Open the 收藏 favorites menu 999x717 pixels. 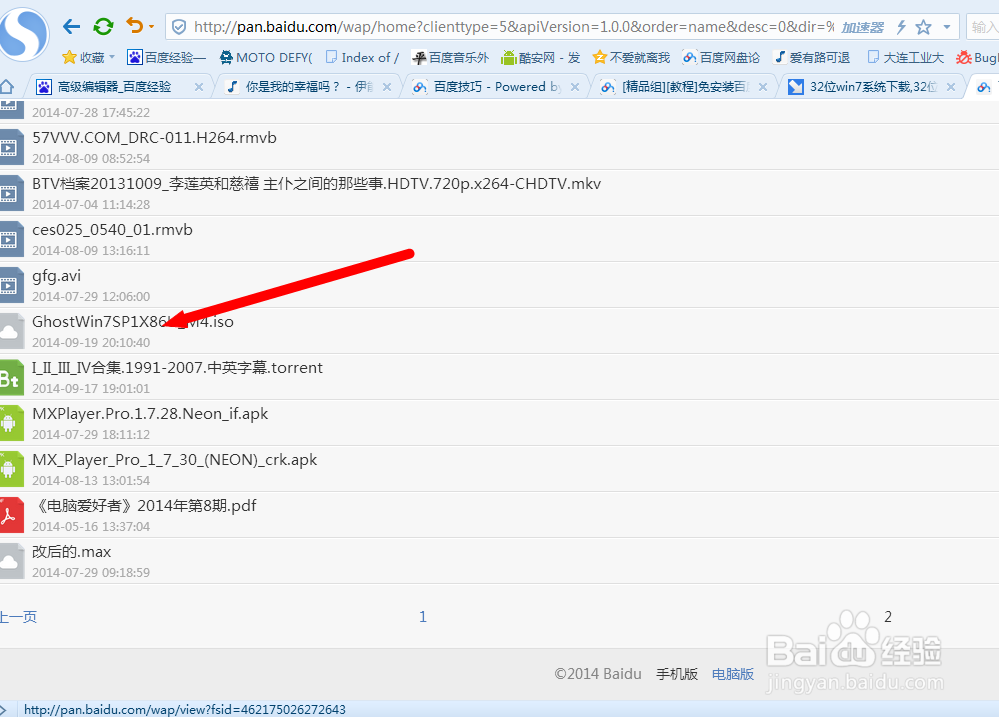coord(89,57)
